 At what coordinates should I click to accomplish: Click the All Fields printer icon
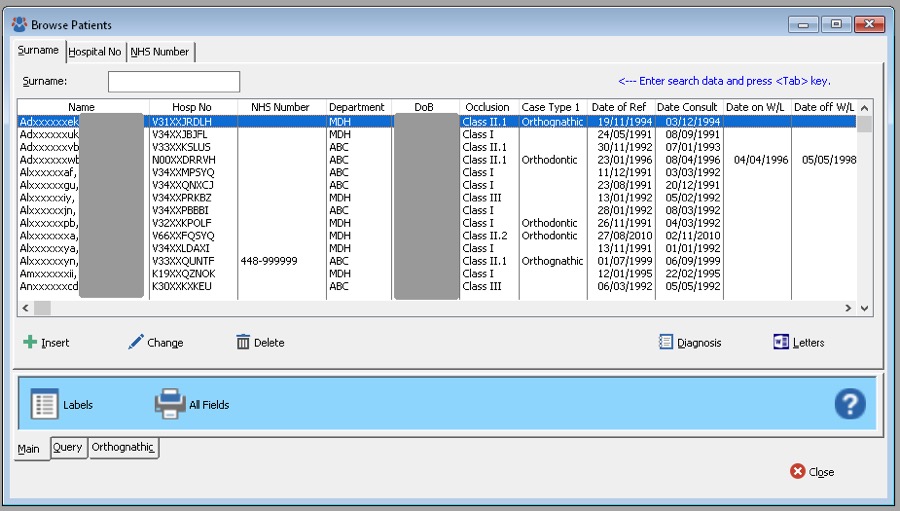point(170,404)
